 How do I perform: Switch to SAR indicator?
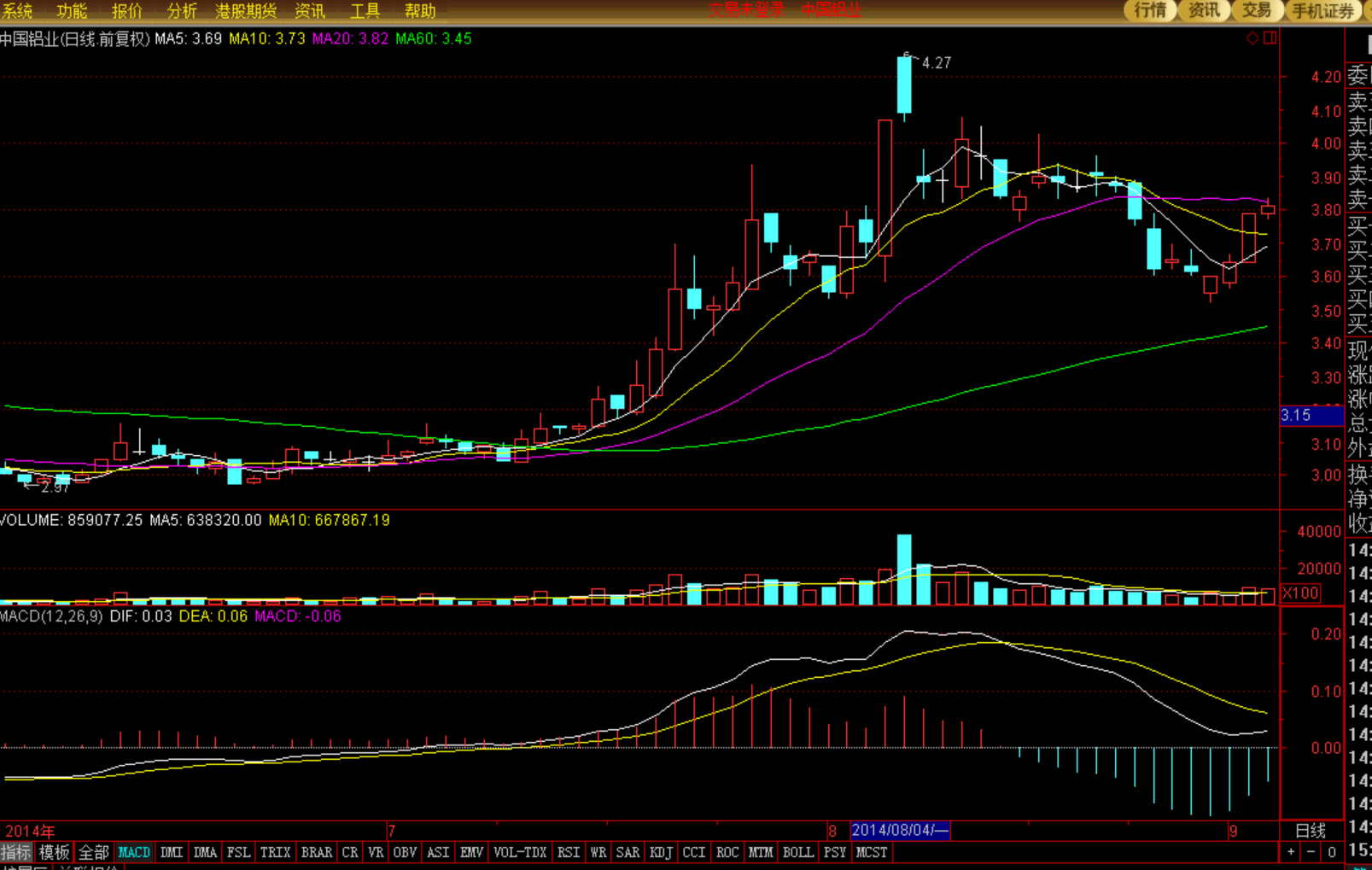pyautogui.click(x=628, y=852)
